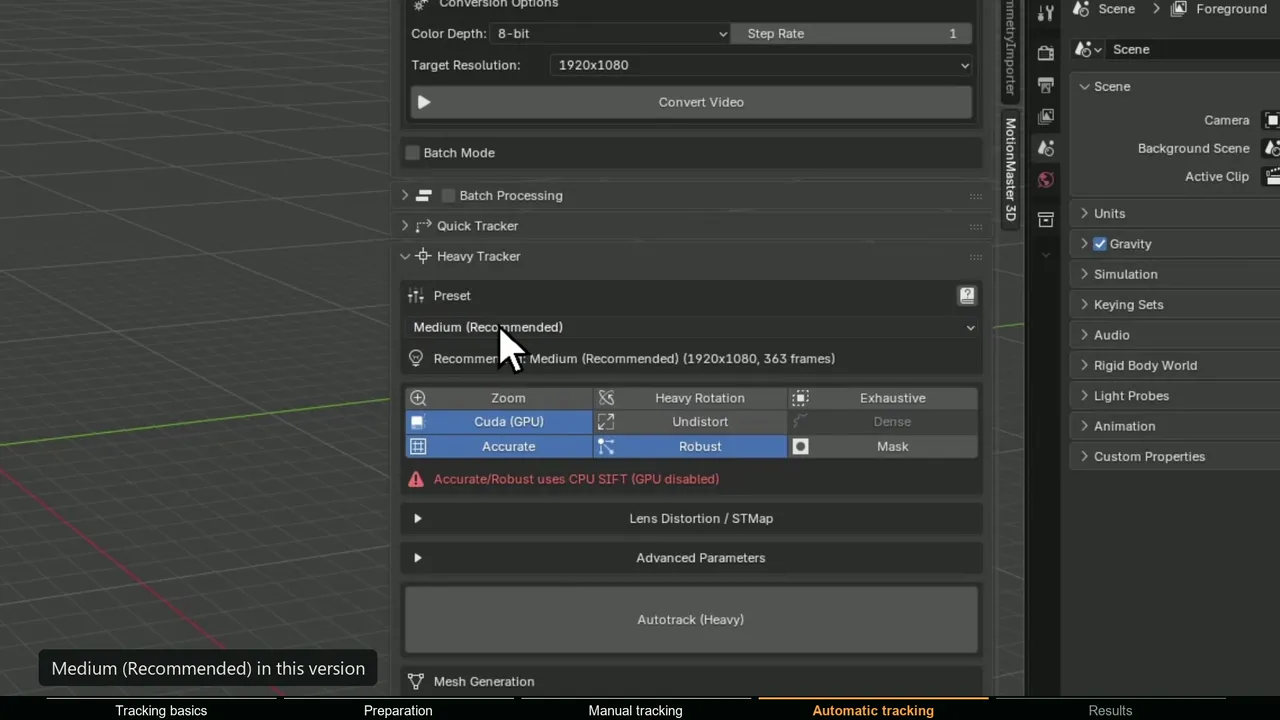
Task: Click the Preset help book icon
Action: click(x=967, y=296)
